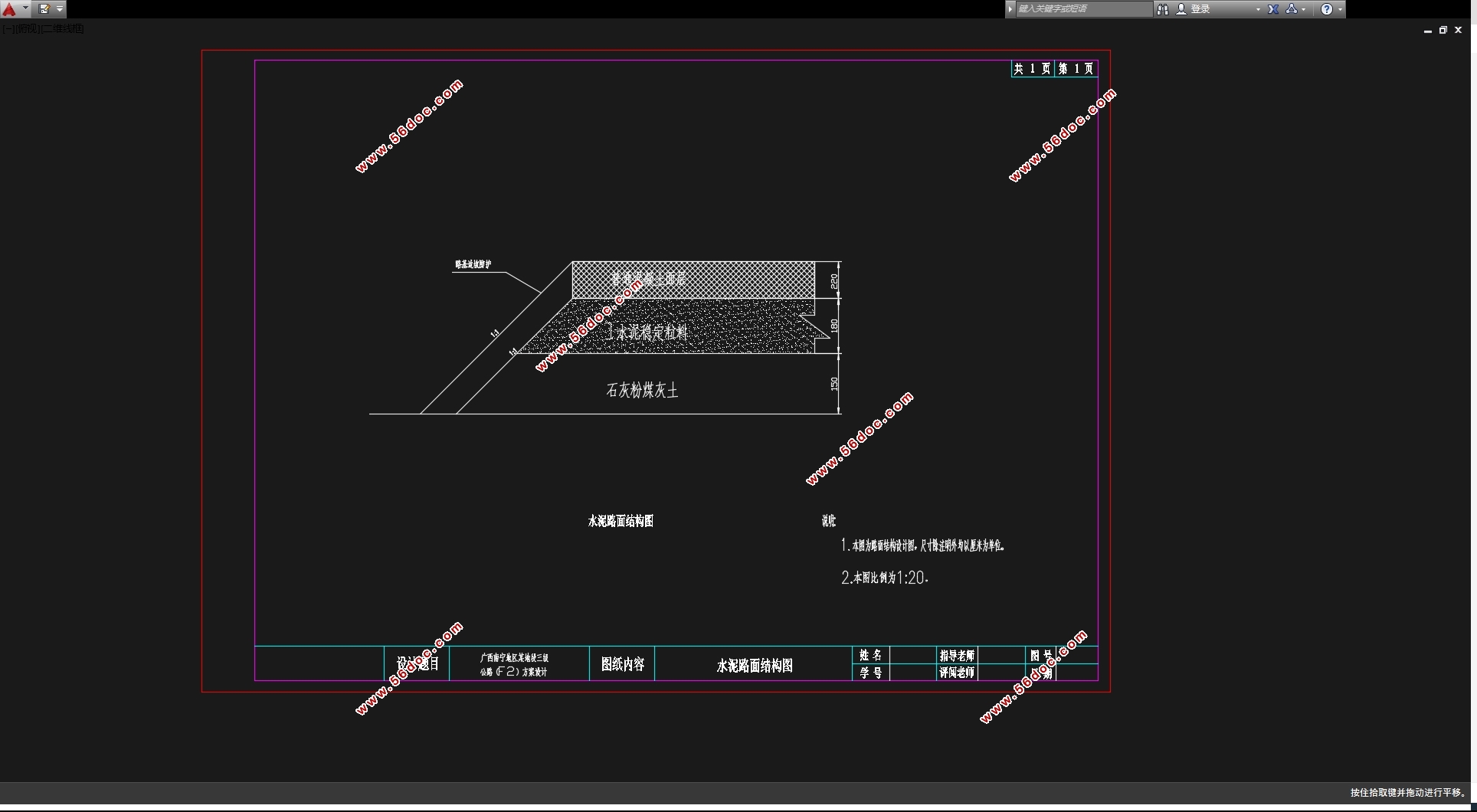Click the status bar pan hint text
Viewport: 1477px width, 812px height.
(1409, 793)
